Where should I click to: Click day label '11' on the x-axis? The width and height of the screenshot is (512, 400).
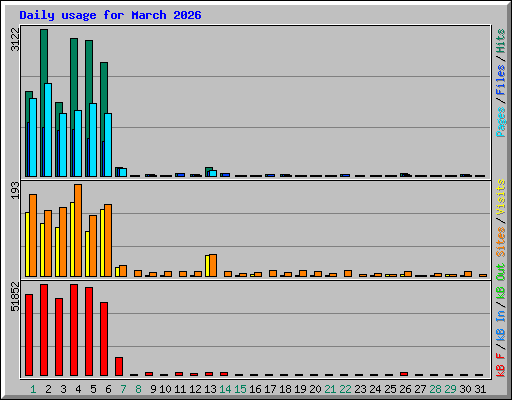click(180, 389)
